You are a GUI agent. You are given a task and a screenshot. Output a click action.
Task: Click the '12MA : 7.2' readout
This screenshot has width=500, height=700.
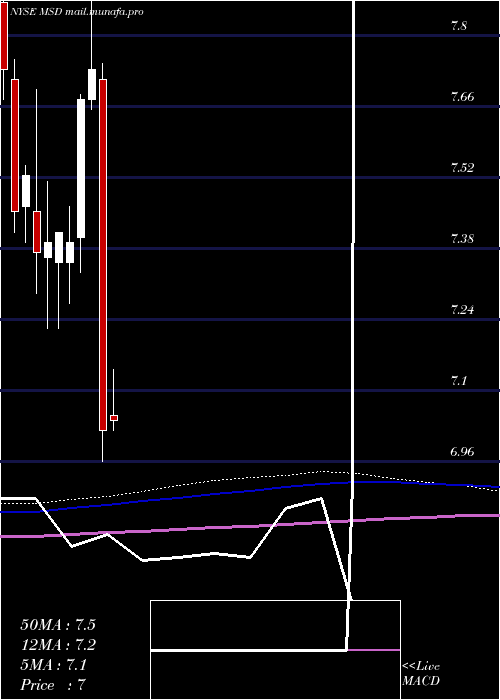[x=58, y=645]
